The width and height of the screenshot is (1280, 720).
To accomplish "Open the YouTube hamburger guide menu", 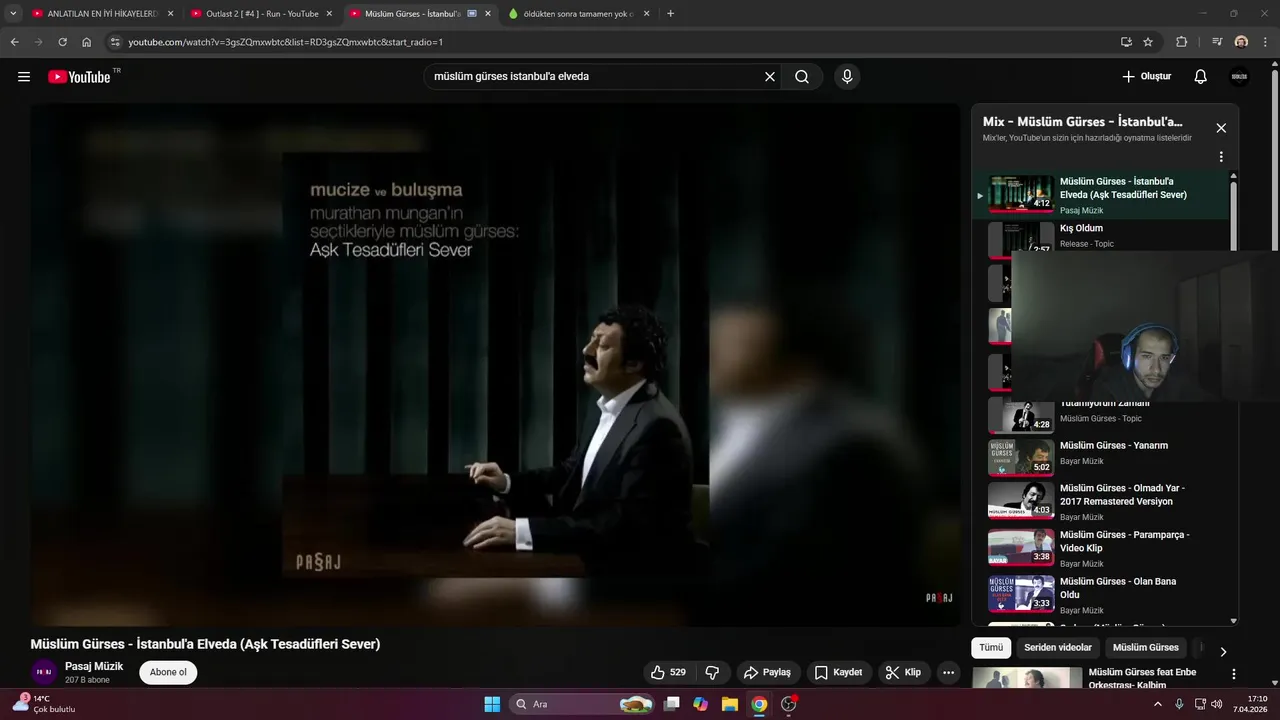I will [x=24, y=77].
